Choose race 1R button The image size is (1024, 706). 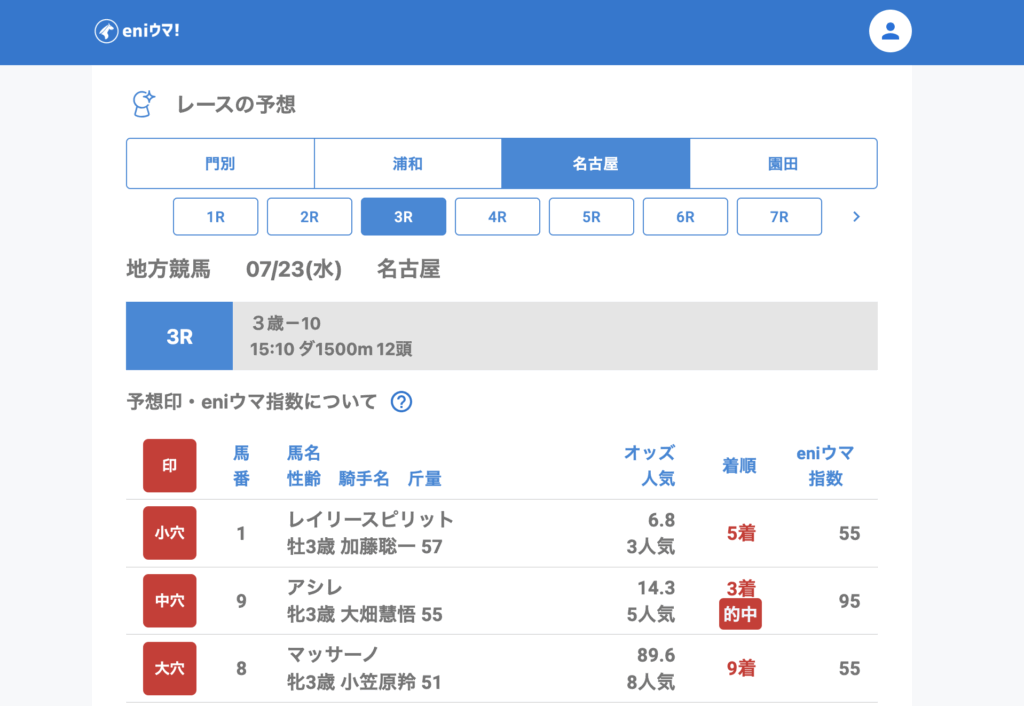(x=215, y=216)
